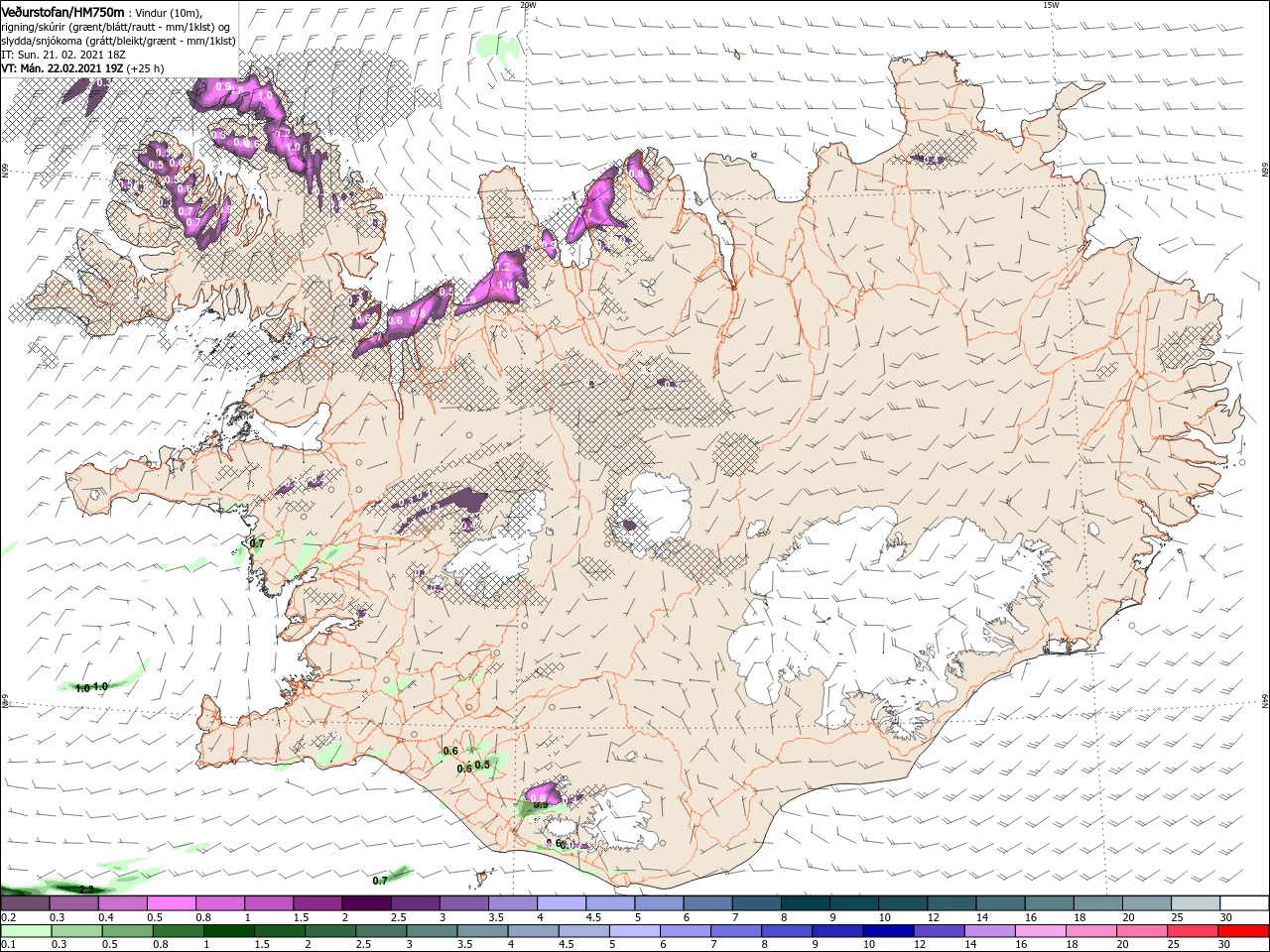Click the 2.3 rain value near the bottom-left corner

86,890
